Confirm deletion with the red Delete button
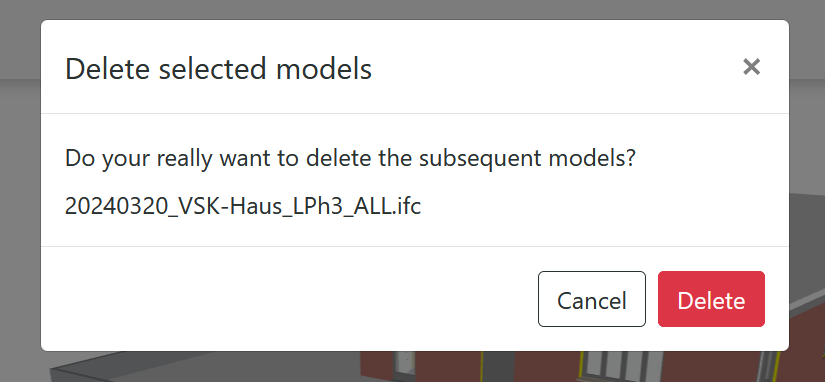 pos(711,299)
